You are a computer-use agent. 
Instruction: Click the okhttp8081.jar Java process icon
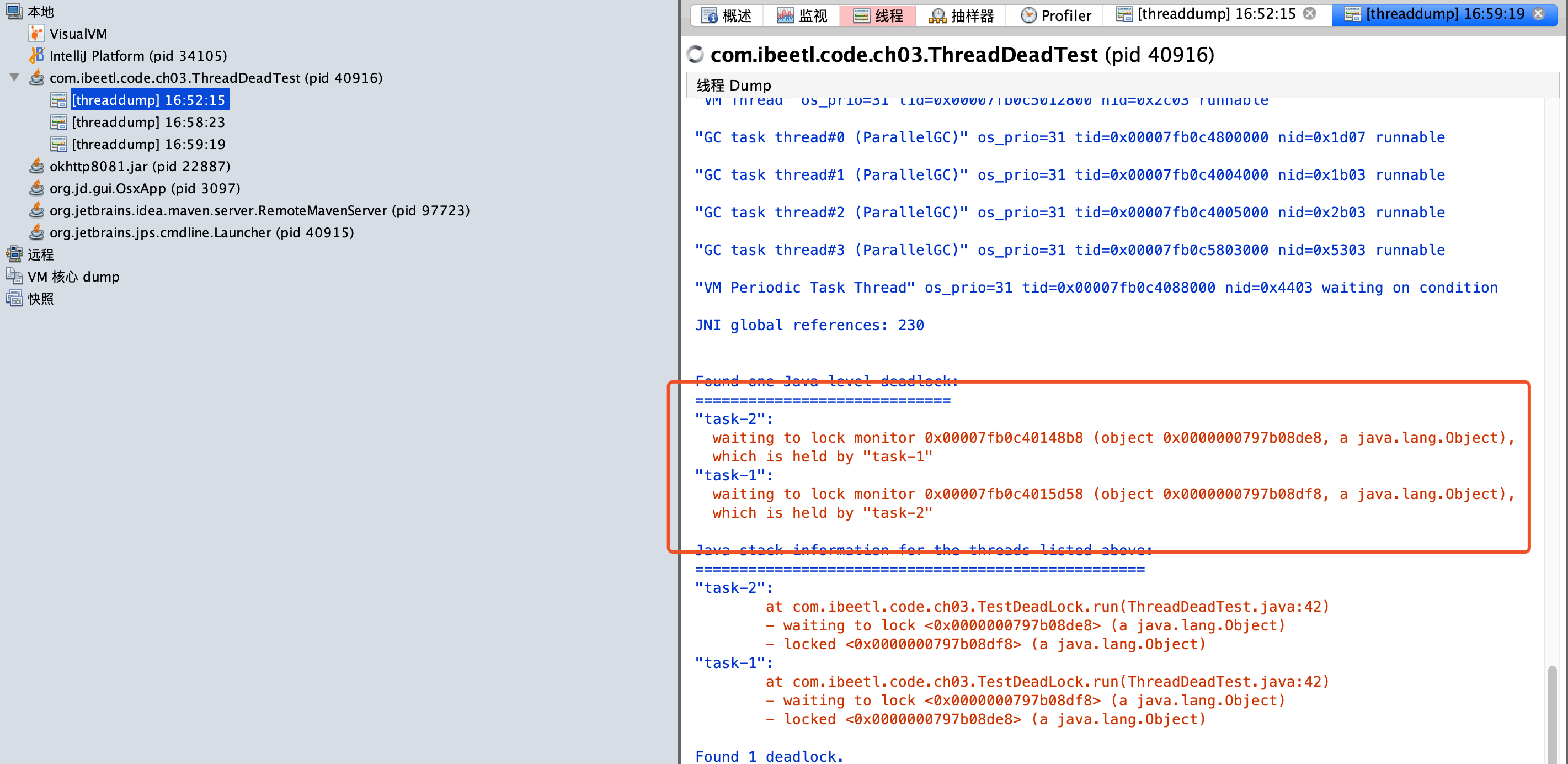(36, 166)
